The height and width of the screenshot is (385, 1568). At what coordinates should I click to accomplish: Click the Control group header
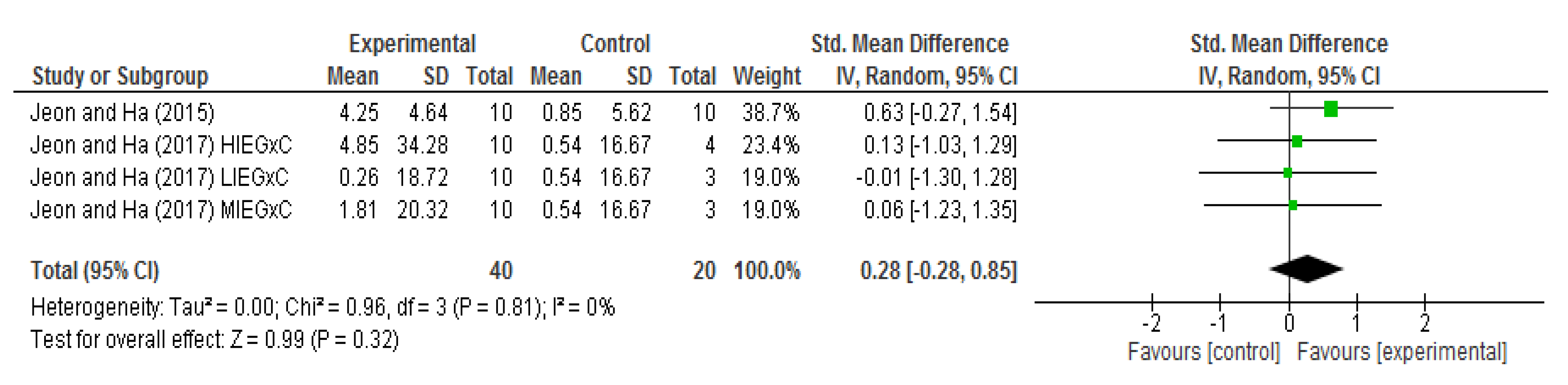615,44
